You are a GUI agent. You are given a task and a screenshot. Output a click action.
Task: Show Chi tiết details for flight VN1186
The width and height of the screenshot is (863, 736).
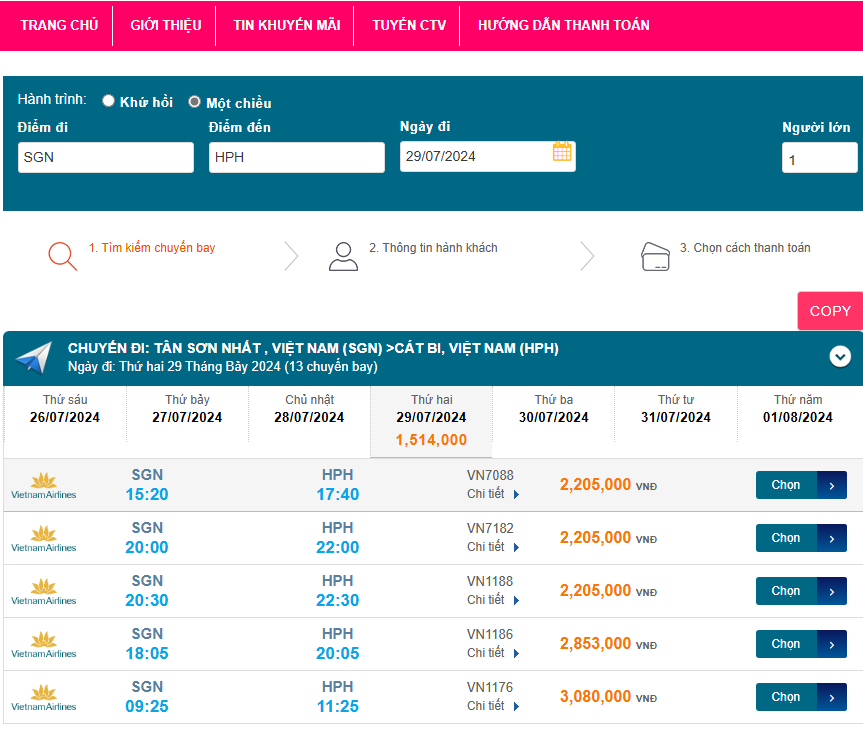coord(493,653)
